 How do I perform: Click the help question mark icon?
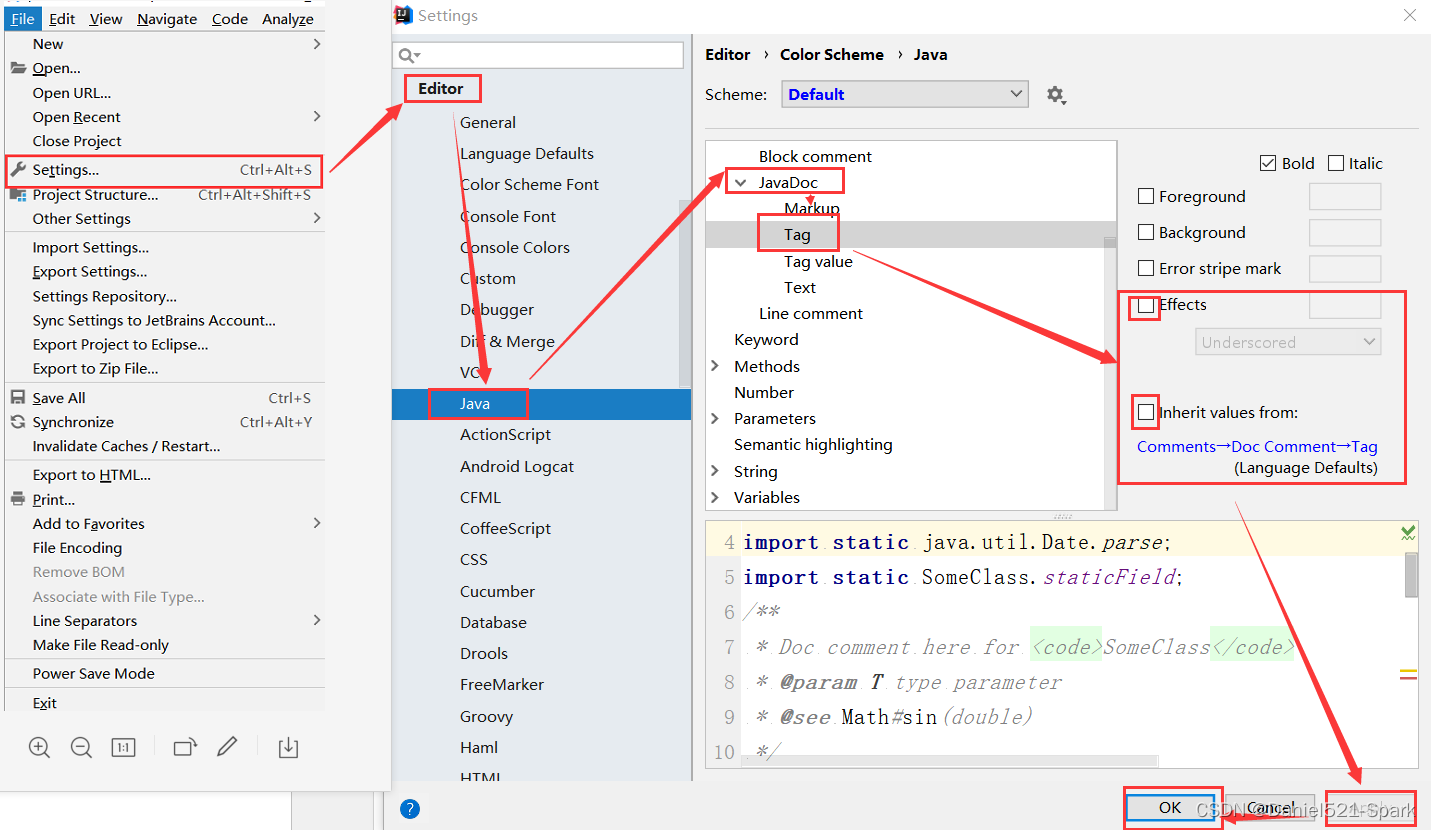click(410, 809)
